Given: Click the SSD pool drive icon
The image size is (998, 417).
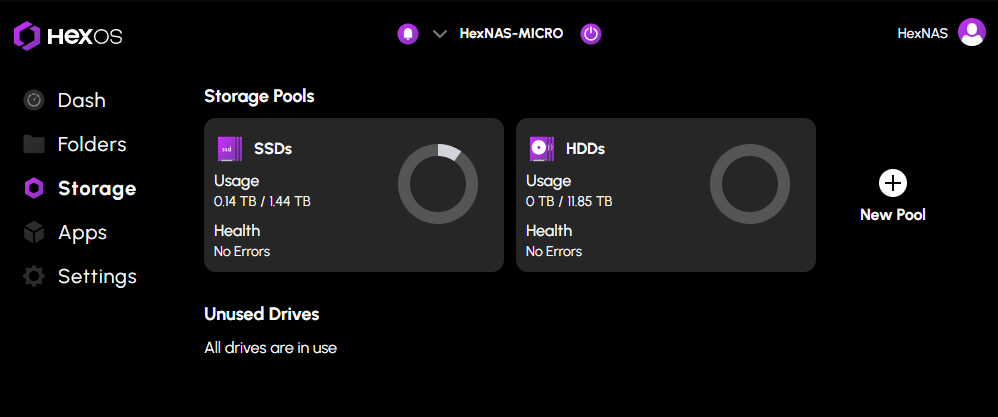Looking at the screenshot, I should click(x=230, y=149).
